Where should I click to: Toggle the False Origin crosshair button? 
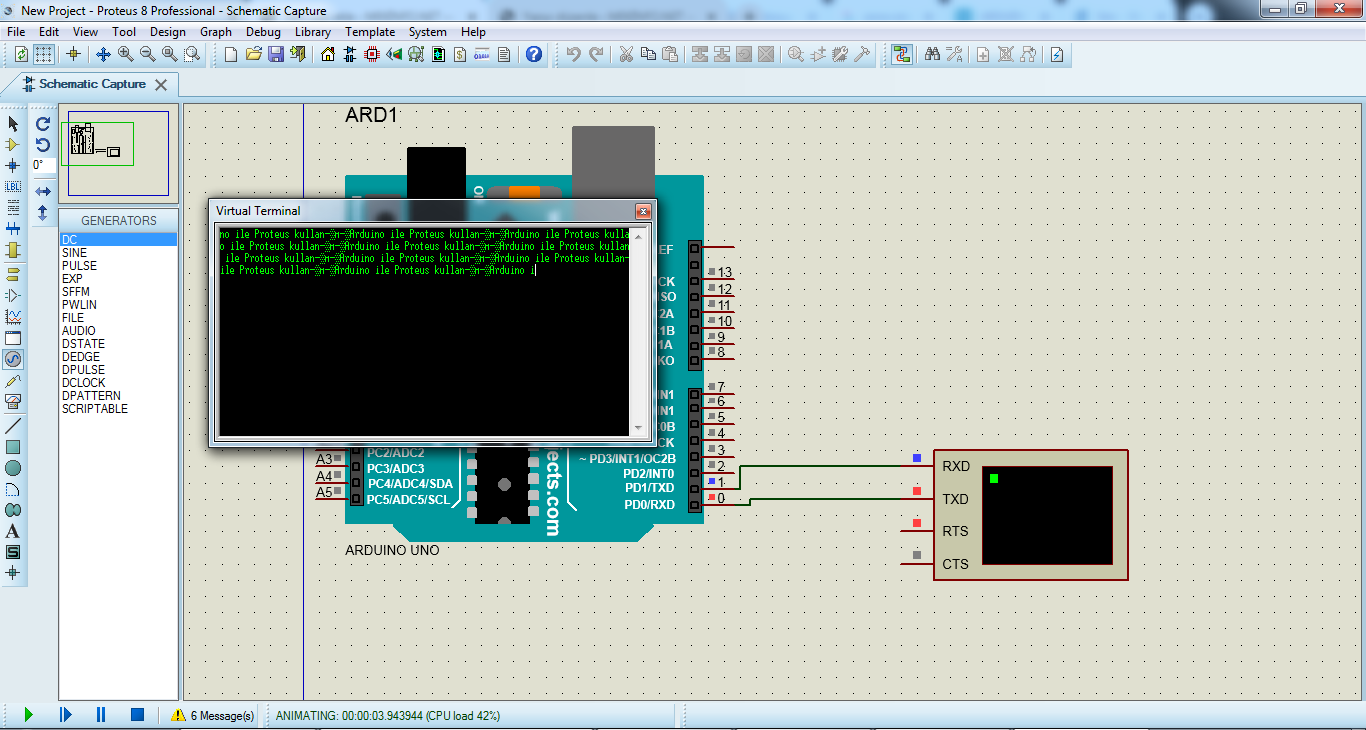(73, 54)
